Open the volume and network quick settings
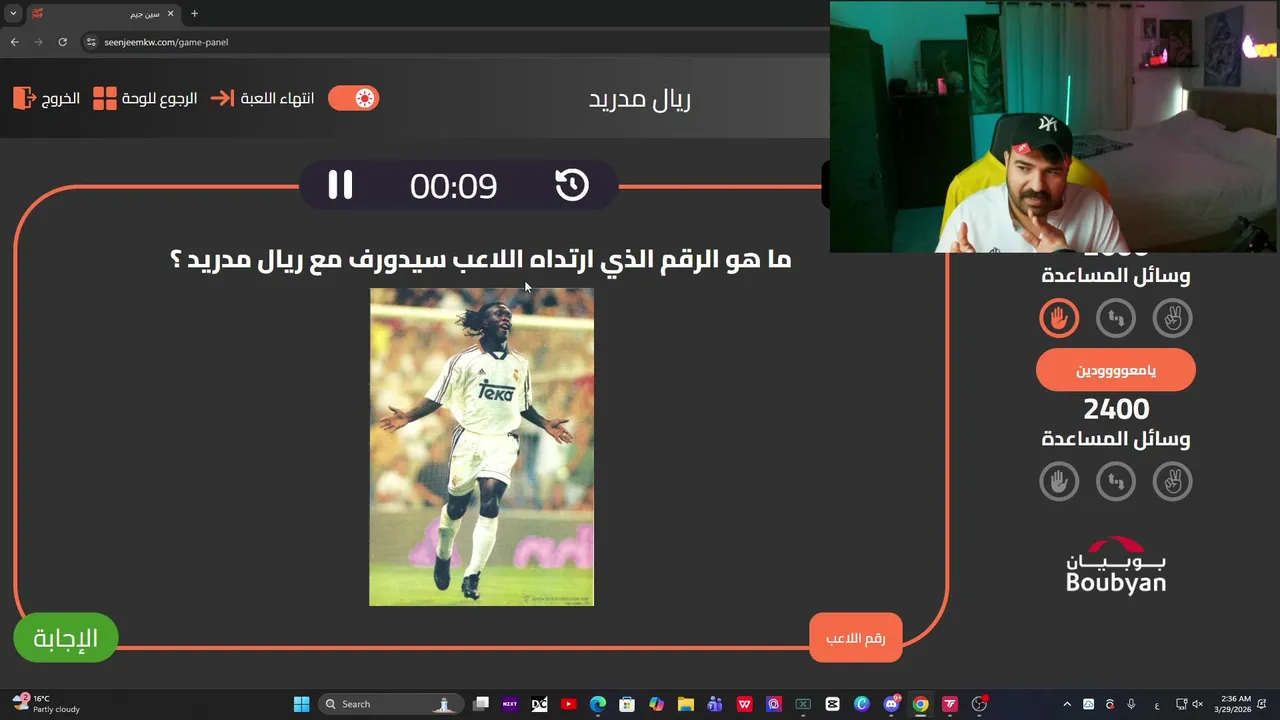Screen dimensions: 1280x720 [x=1189, y=704]
